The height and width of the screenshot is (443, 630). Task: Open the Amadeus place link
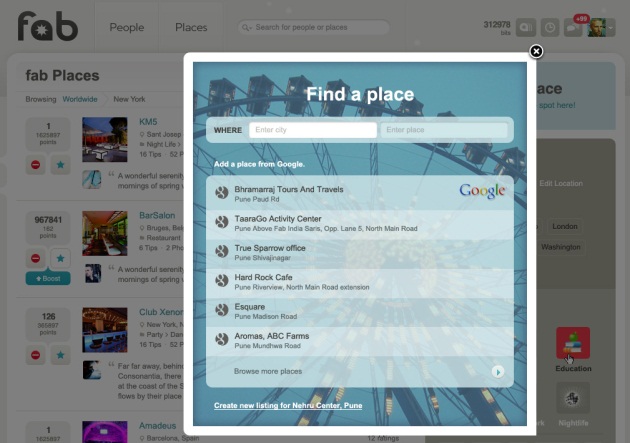[158, 426]
